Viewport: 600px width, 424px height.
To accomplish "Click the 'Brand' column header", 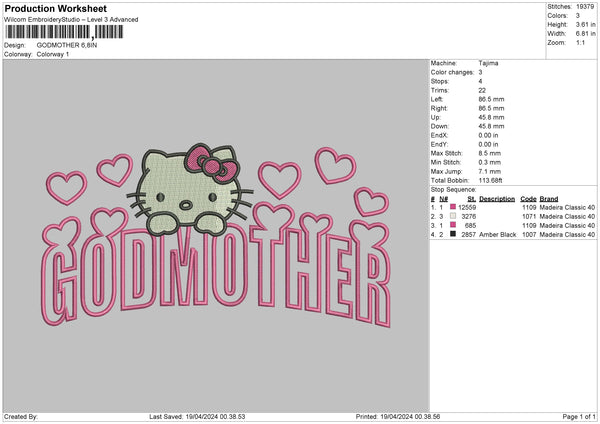I will (549, 199).
